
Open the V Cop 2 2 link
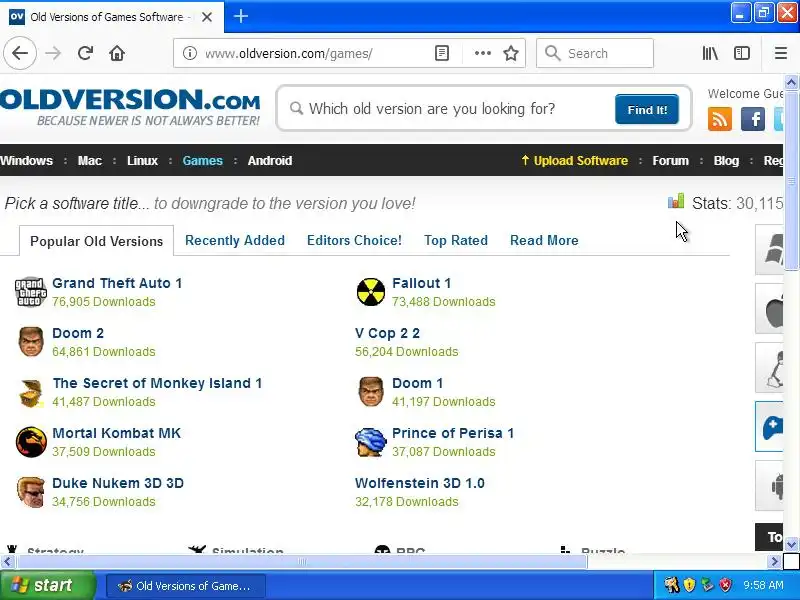point(387,333)
